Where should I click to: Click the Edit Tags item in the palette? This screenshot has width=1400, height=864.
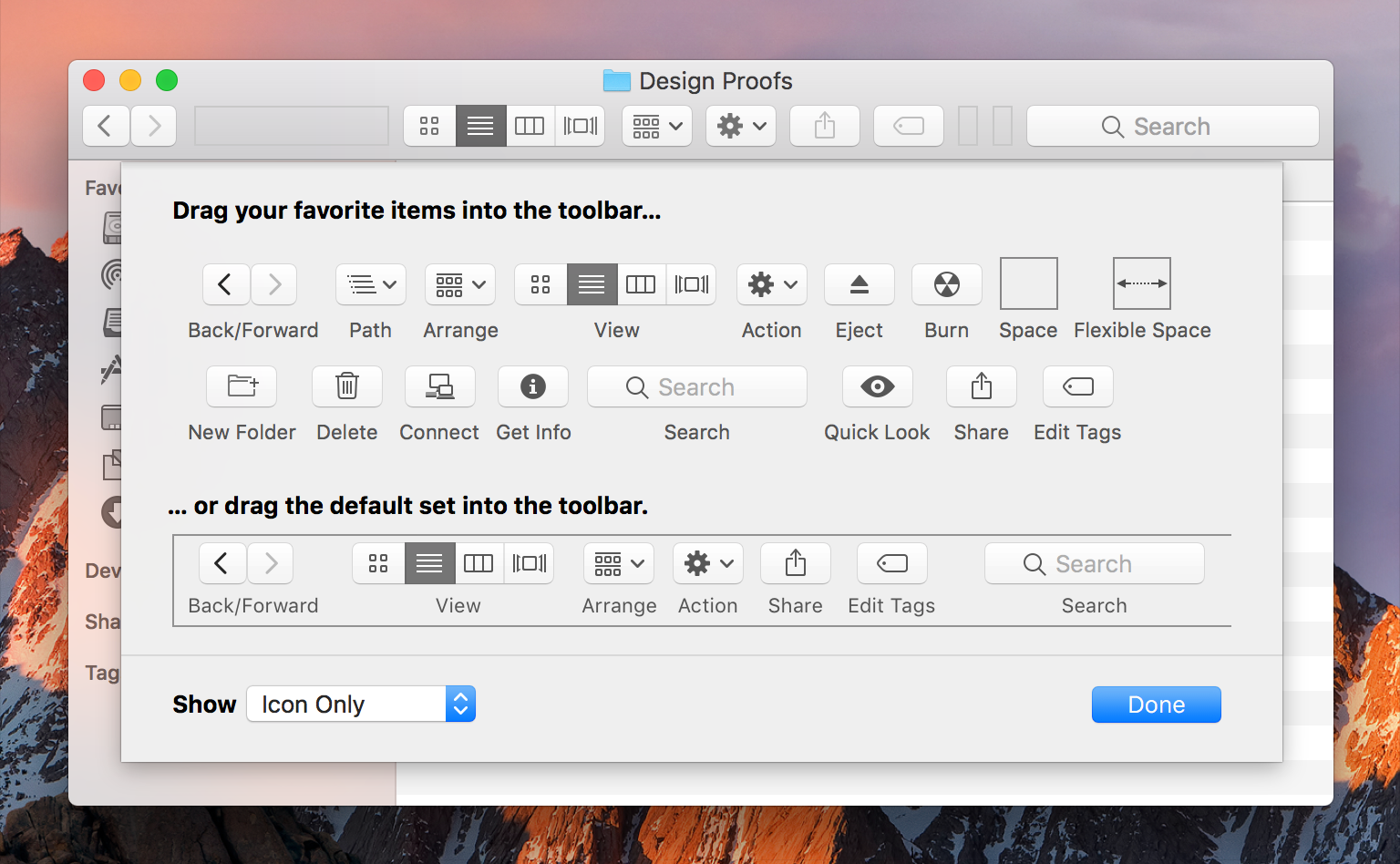(x=1078, y=386)
